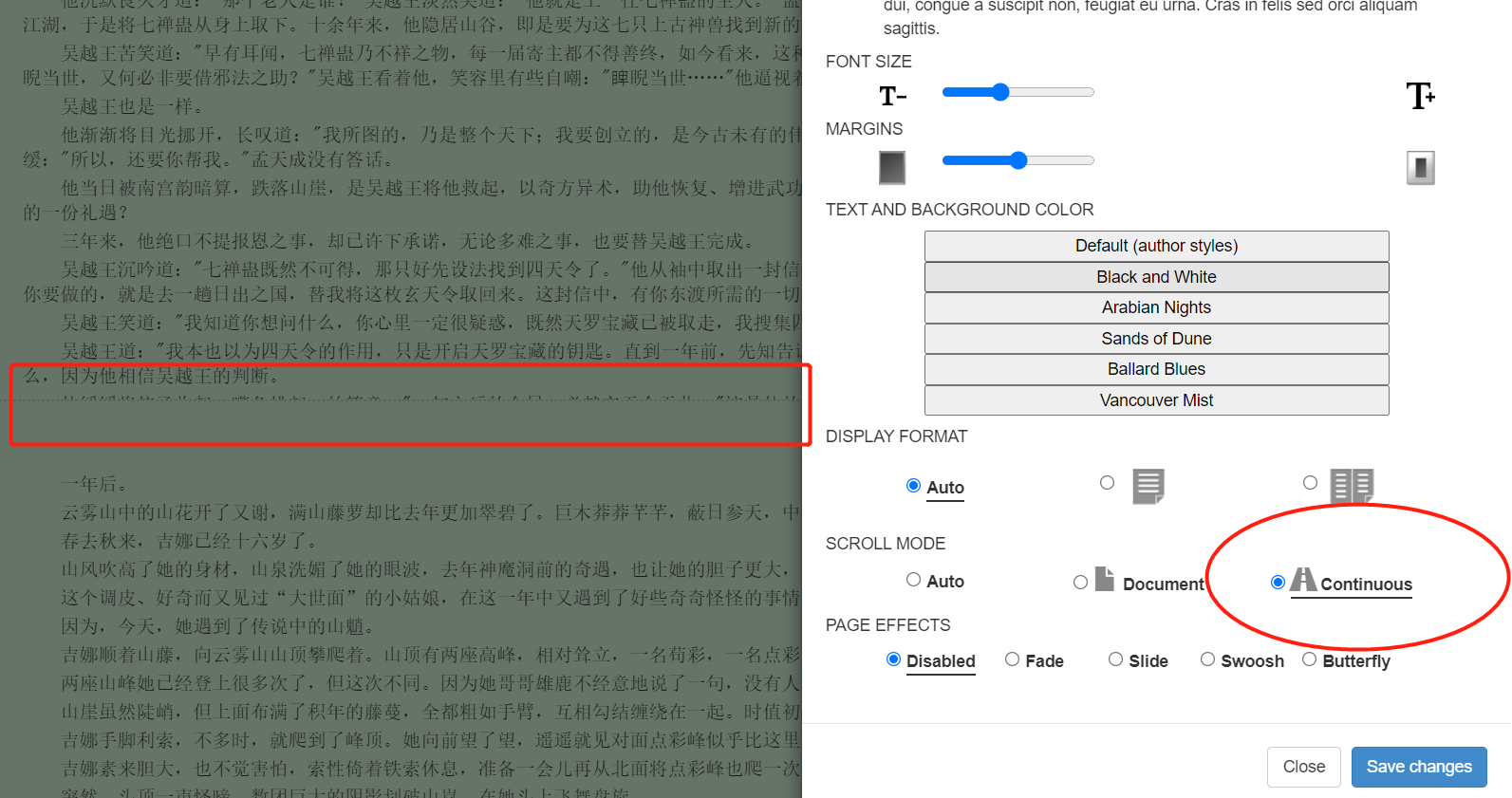Click the wide margins icon
Image resolution: width=1512 pixels, height=798 pixels.
1420,168
